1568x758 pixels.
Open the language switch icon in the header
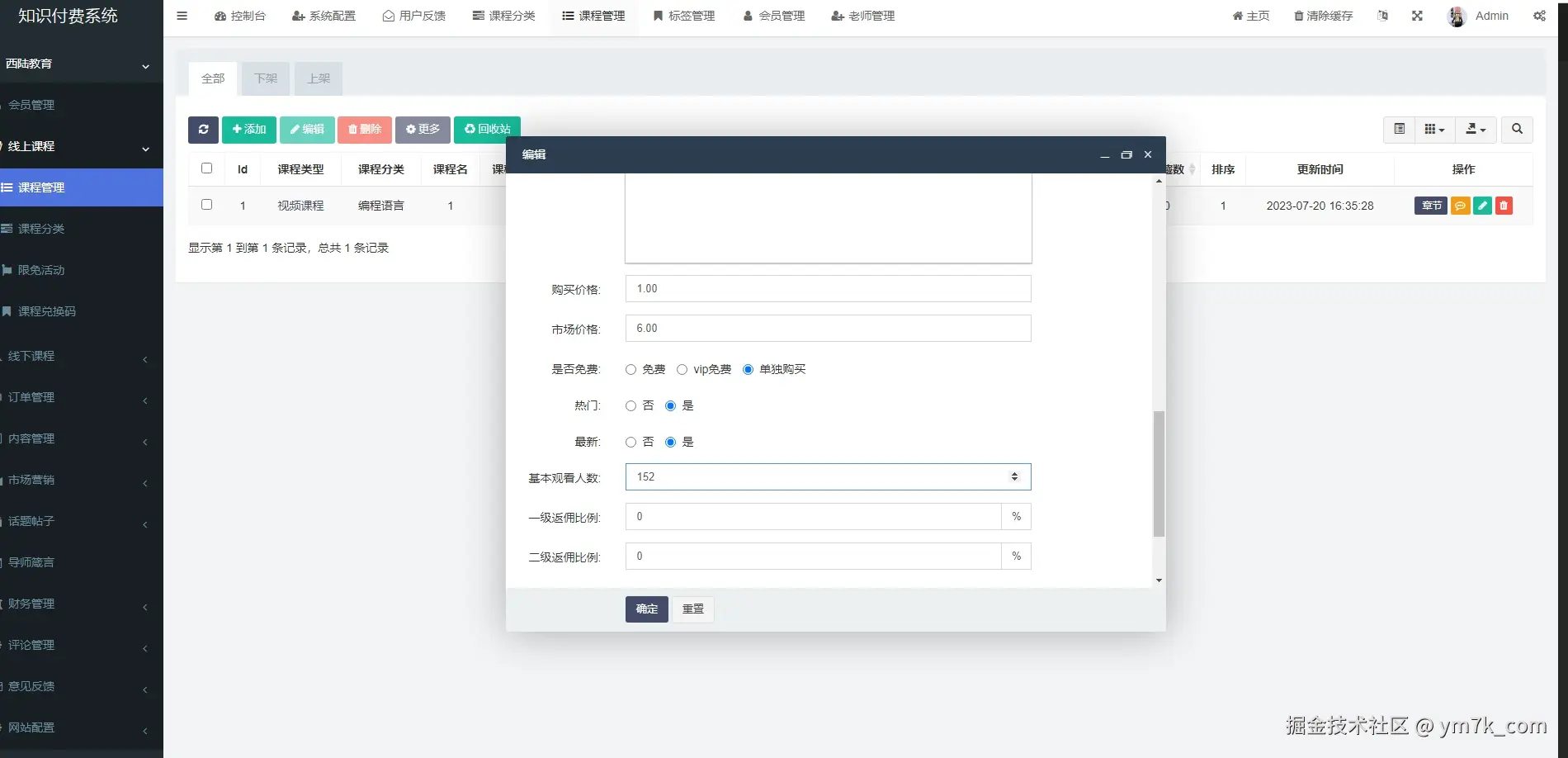[x=1383, y=16]
